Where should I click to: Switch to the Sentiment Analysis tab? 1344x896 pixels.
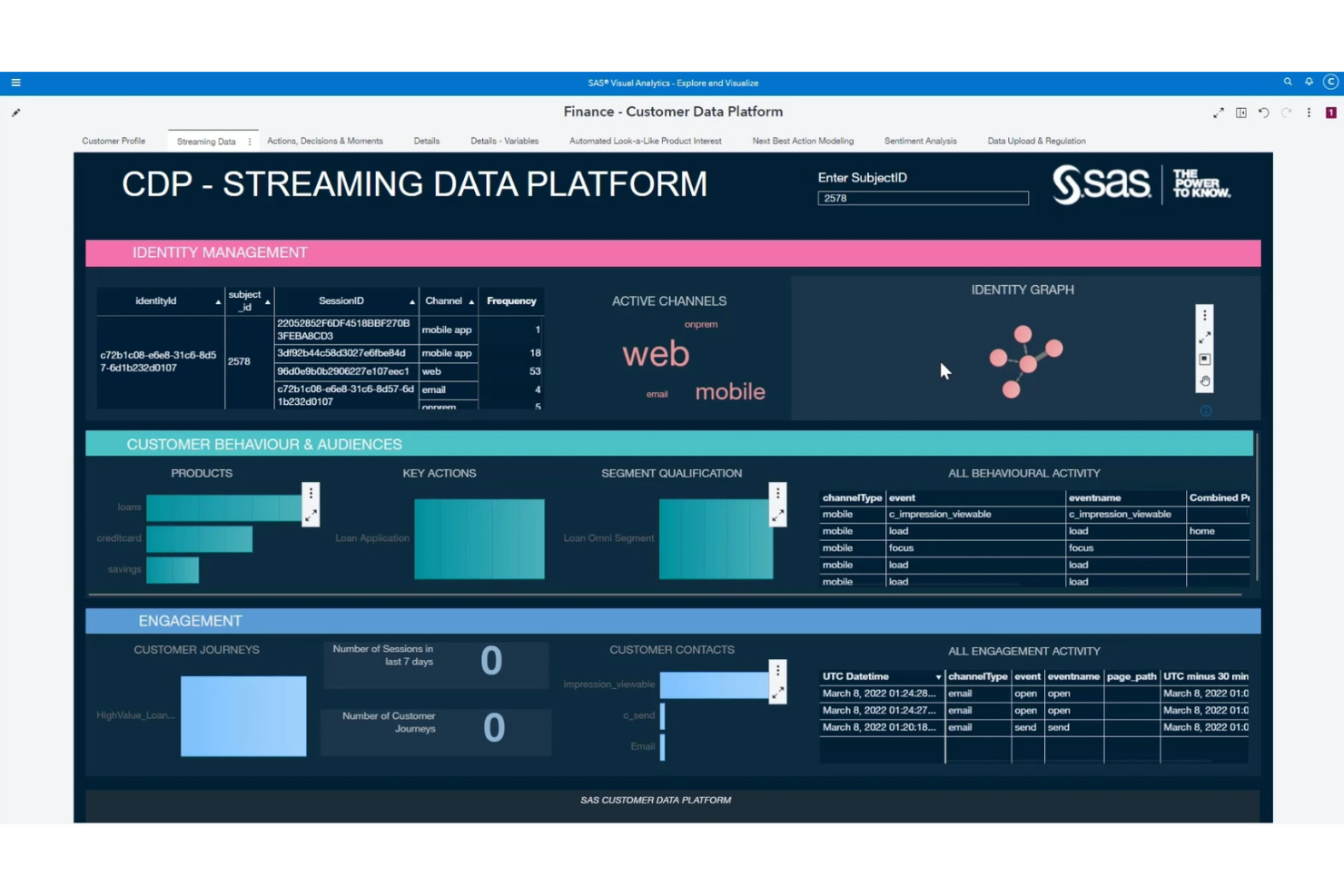(x=920, y=141)
